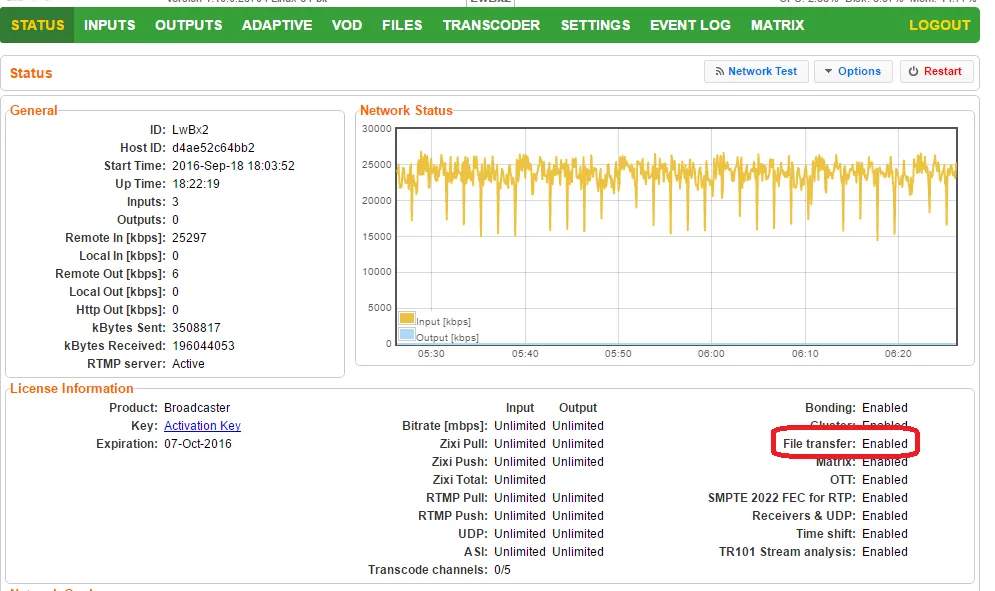
Task: Run the Network Test
Action: point(756,71)
